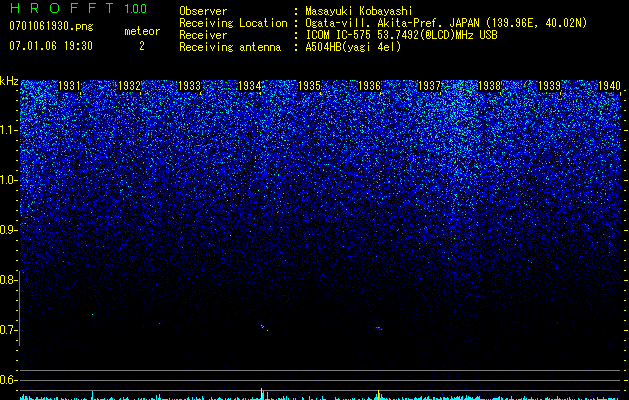Click the Observer label
This screenshot has width=629, height=400.
coord(203,11)
